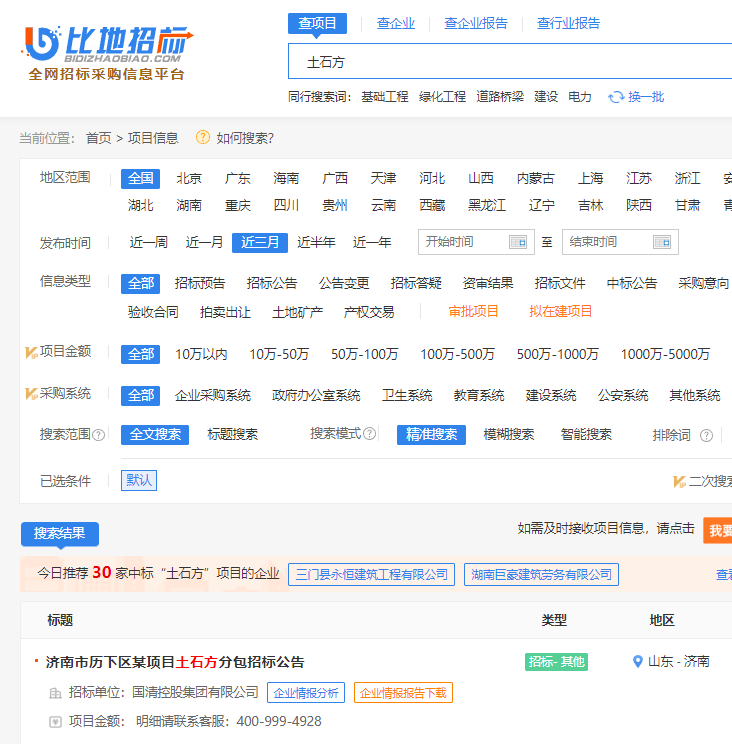This screenshot has height=744, width=732.
Task: Click the 比地招标 site logo
Action: pos(107,53)
